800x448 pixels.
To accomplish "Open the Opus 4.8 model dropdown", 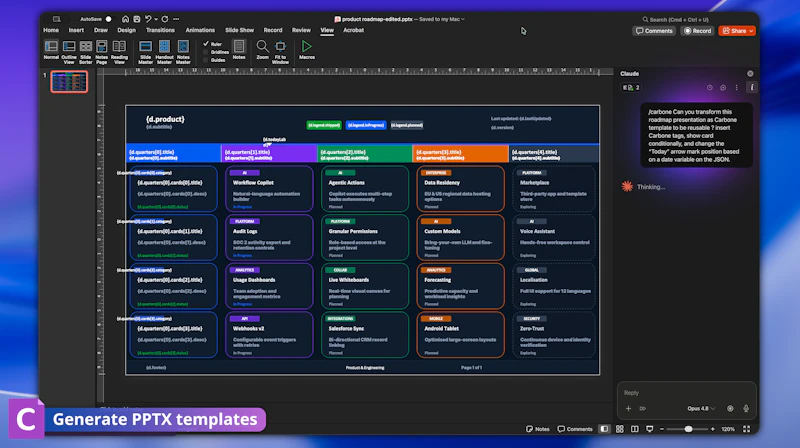I will click(x=701, y=408).
